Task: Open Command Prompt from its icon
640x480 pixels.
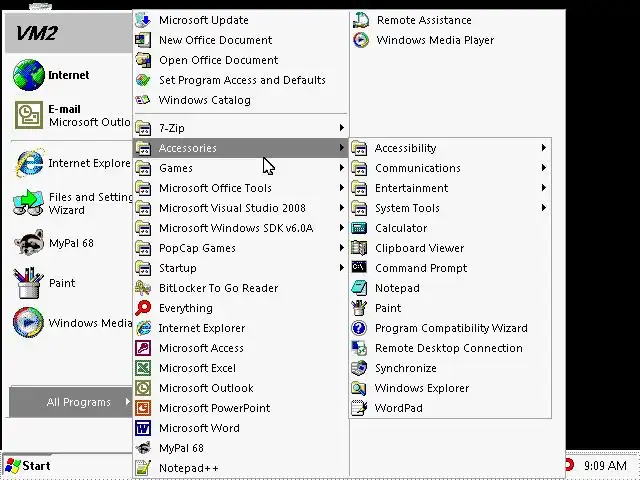Action: click(x=359, y=268)
